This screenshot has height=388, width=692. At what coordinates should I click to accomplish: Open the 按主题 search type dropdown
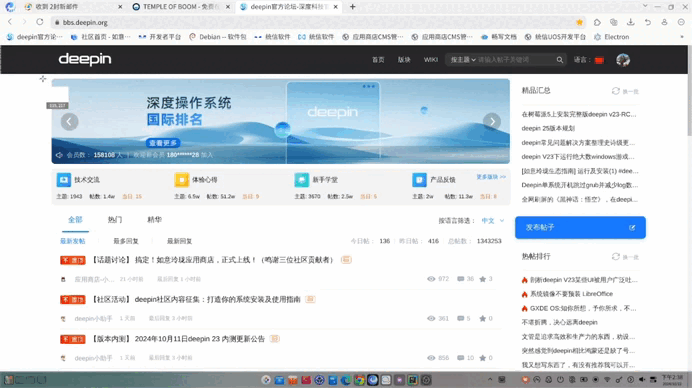pyautogui.click(x=463, y=60)
